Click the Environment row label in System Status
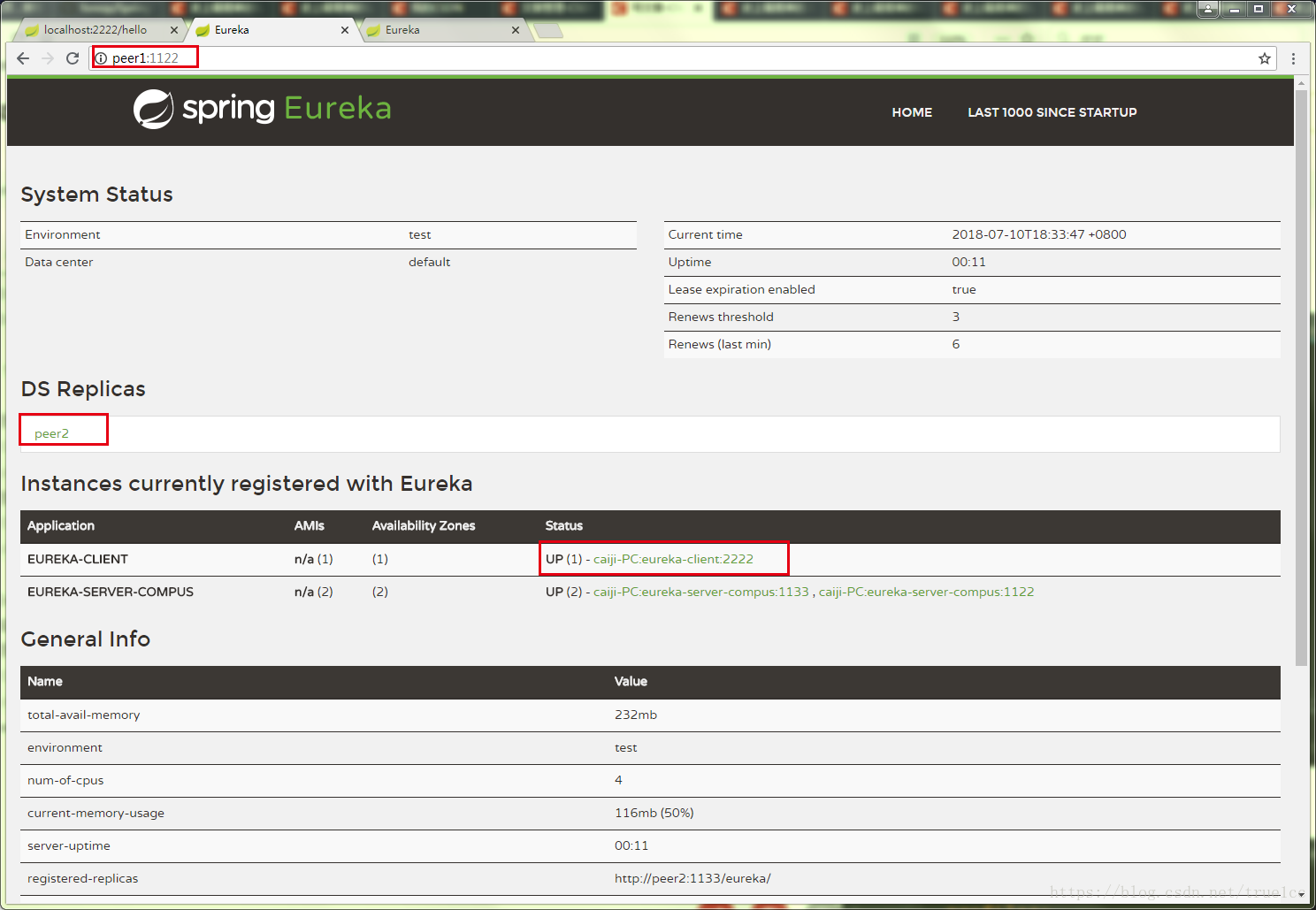 (x=63, y=234)
